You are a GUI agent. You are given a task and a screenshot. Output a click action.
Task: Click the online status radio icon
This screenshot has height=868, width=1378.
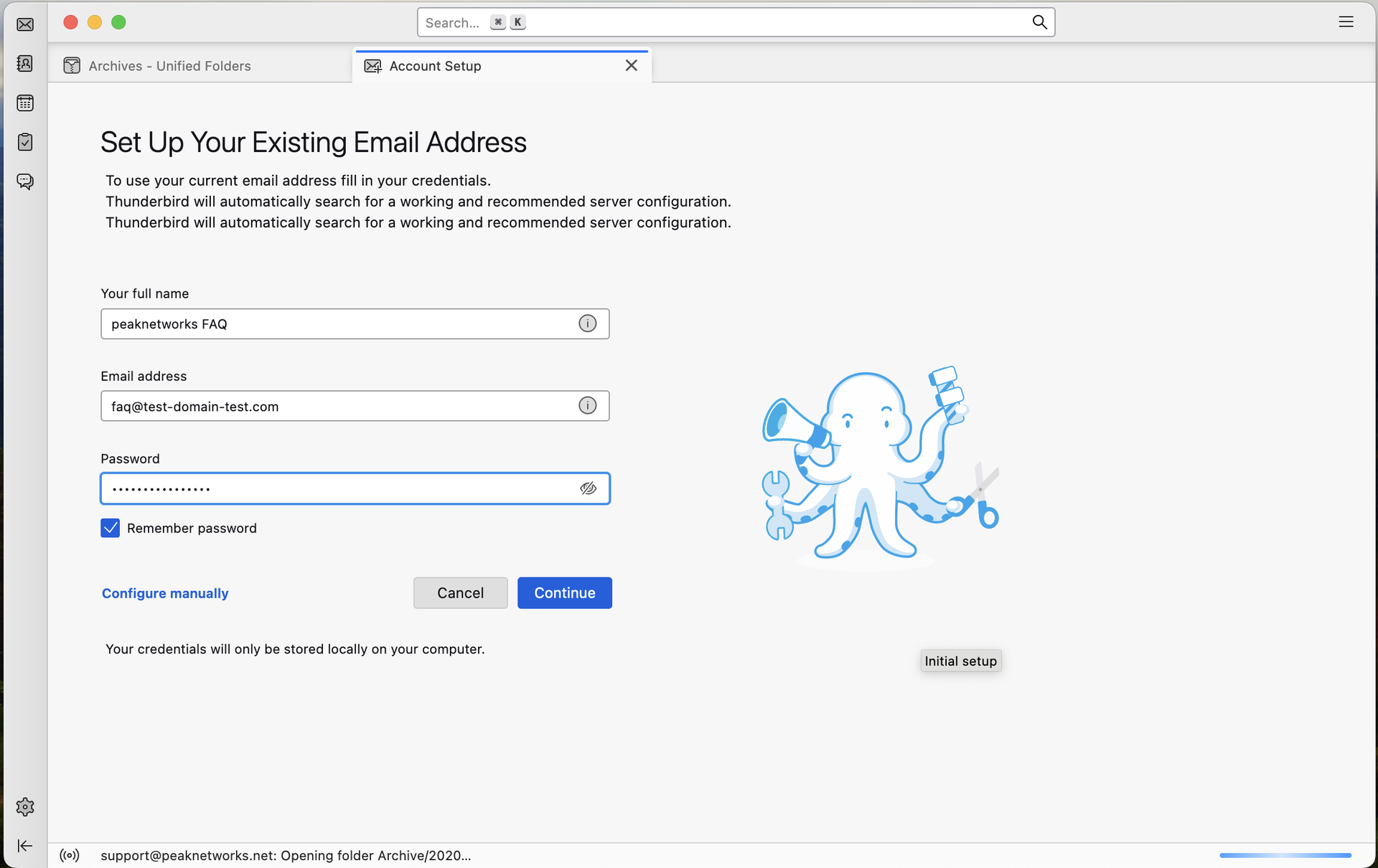click(70, 855)
